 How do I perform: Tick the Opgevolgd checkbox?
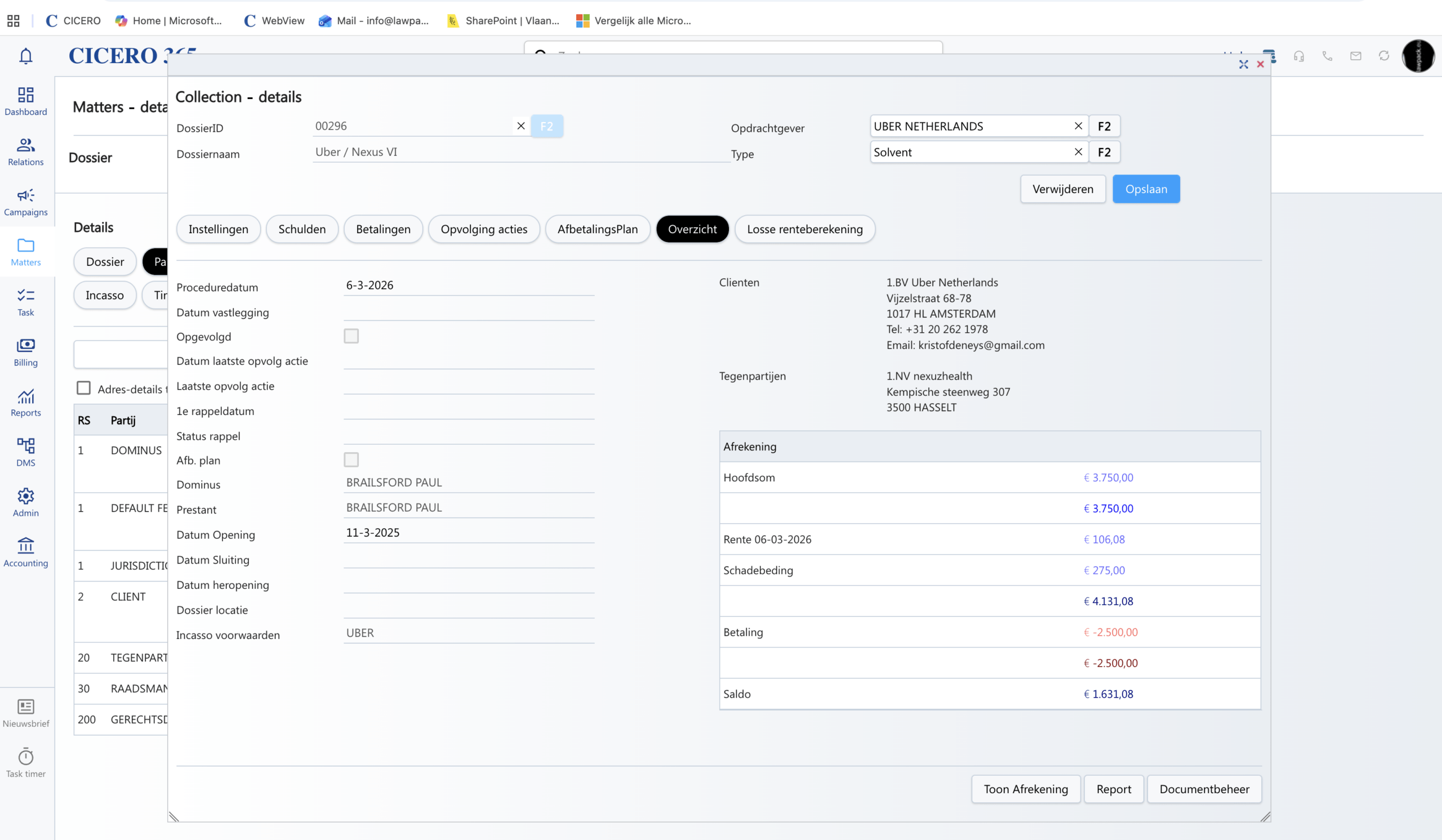351,336
